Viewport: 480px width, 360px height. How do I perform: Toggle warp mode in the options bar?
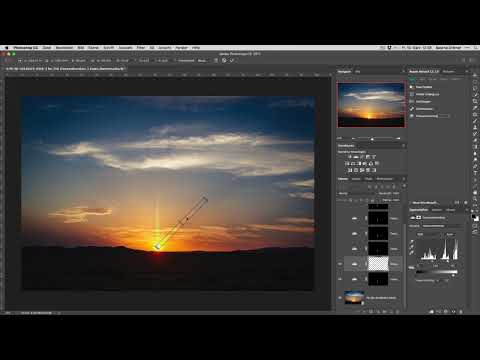click(216, 60)
